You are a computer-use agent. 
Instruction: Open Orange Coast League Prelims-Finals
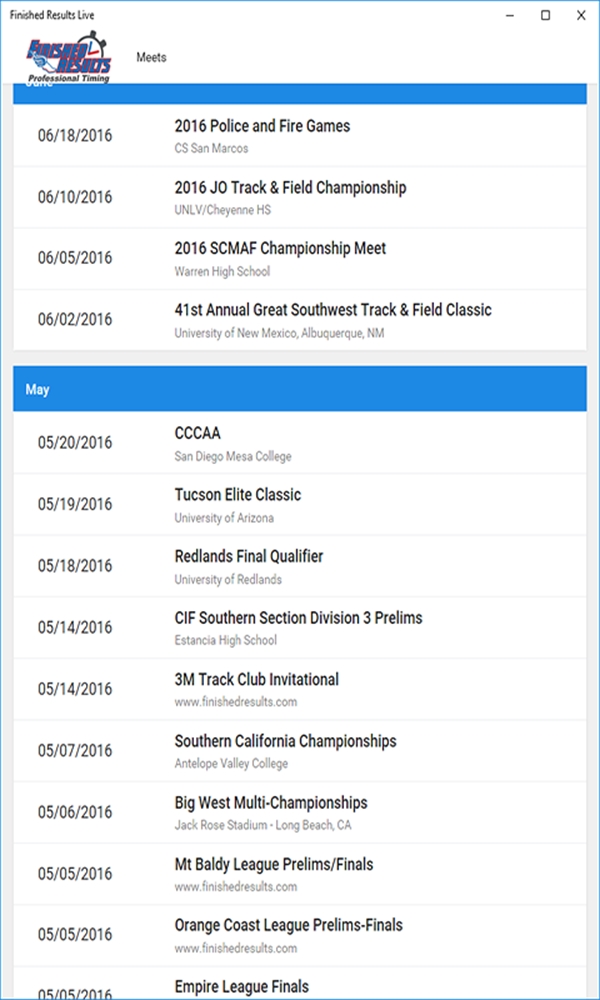288,926
